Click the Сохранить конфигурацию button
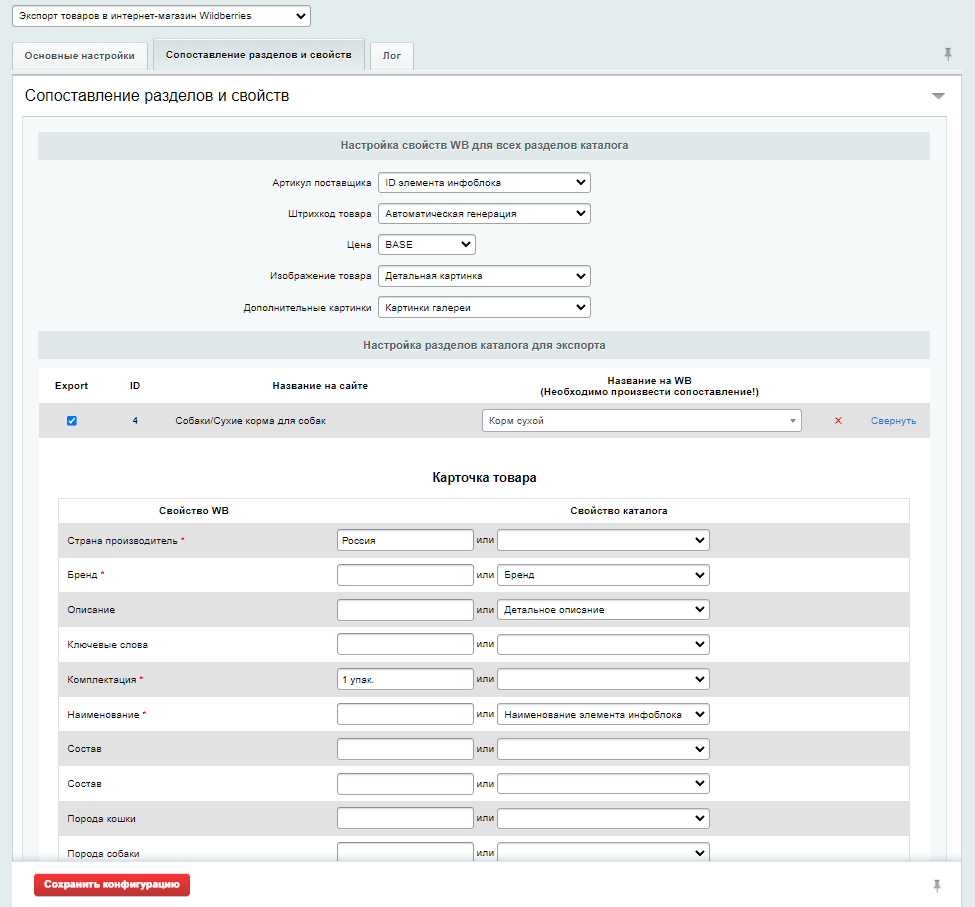 pos(112,885)
